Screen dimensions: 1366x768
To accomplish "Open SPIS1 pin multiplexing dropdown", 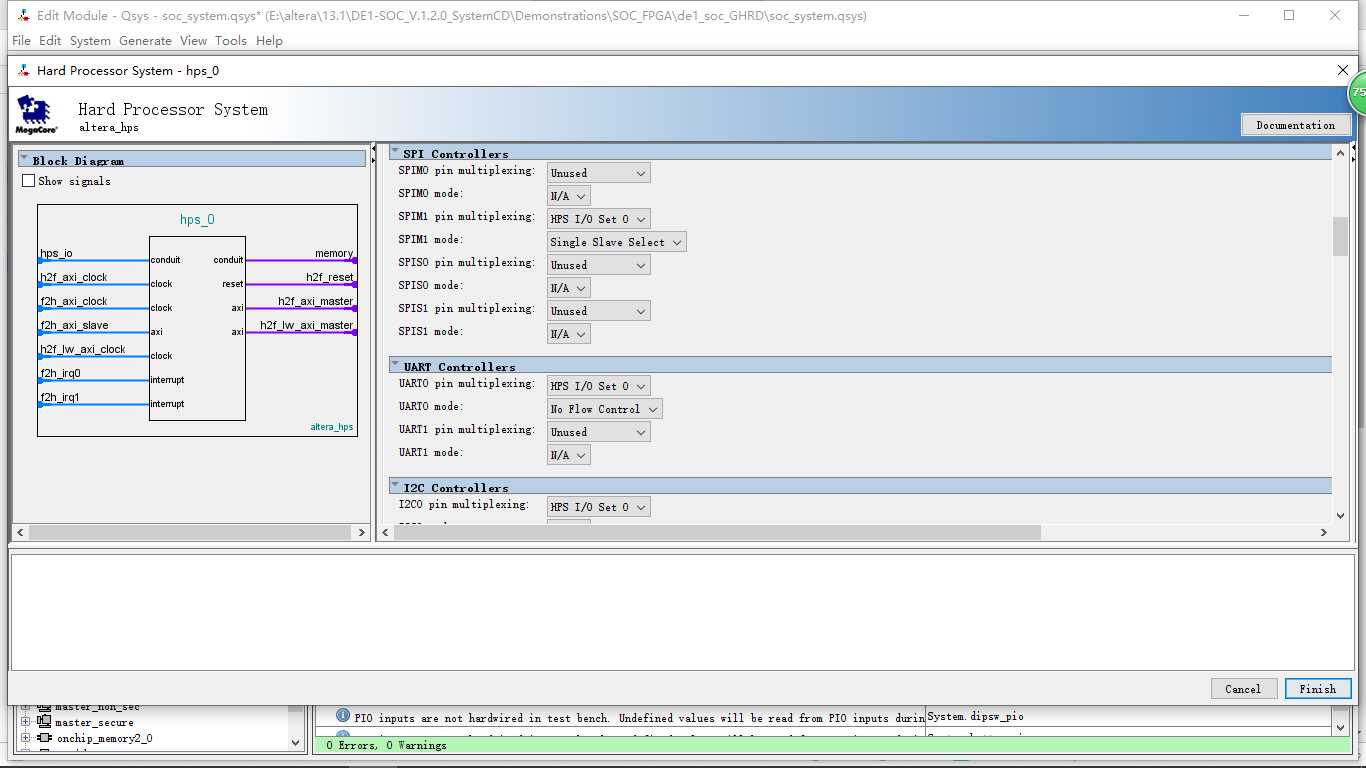I will point(598,311).
